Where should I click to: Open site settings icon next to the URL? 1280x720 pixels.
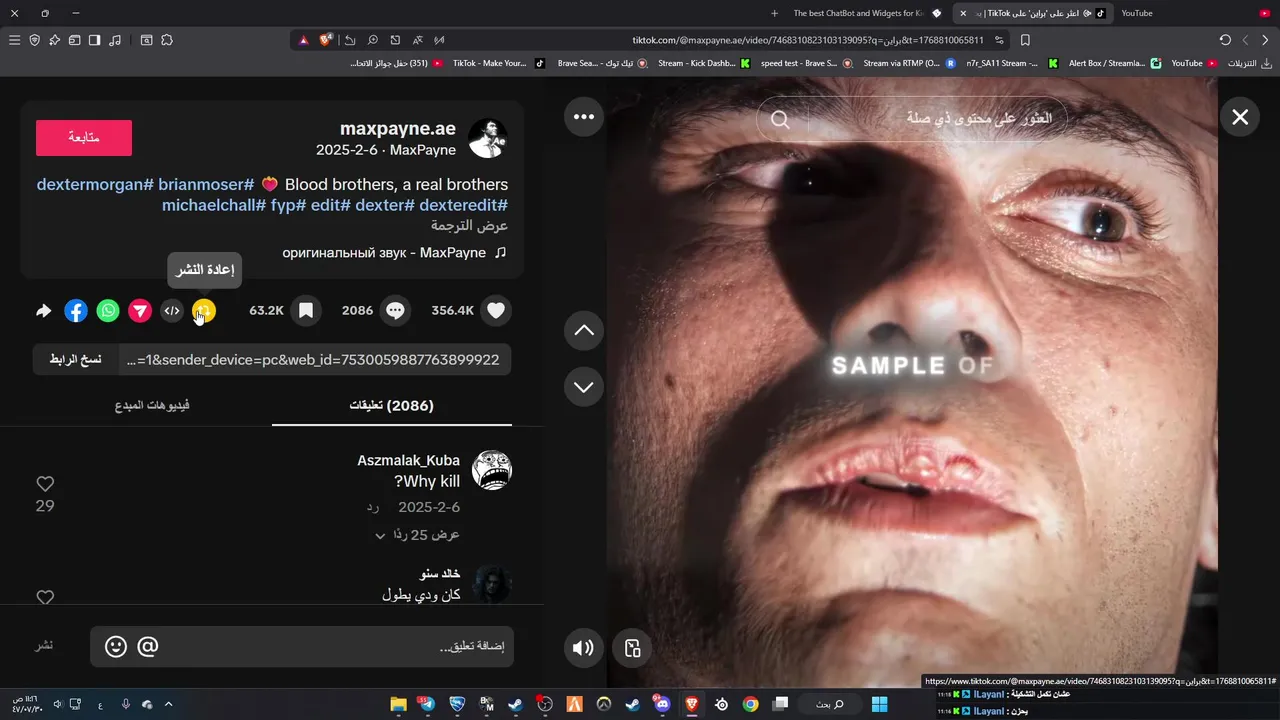pyautogui.click(x=999, y=40)
